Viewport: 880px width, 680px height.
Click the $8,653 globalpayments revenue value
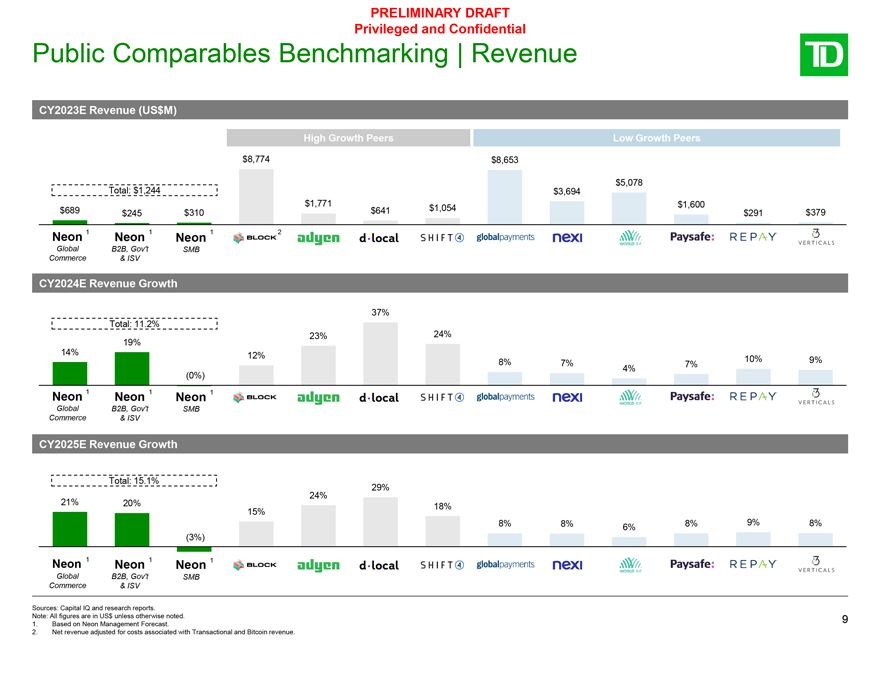point(505,160)
